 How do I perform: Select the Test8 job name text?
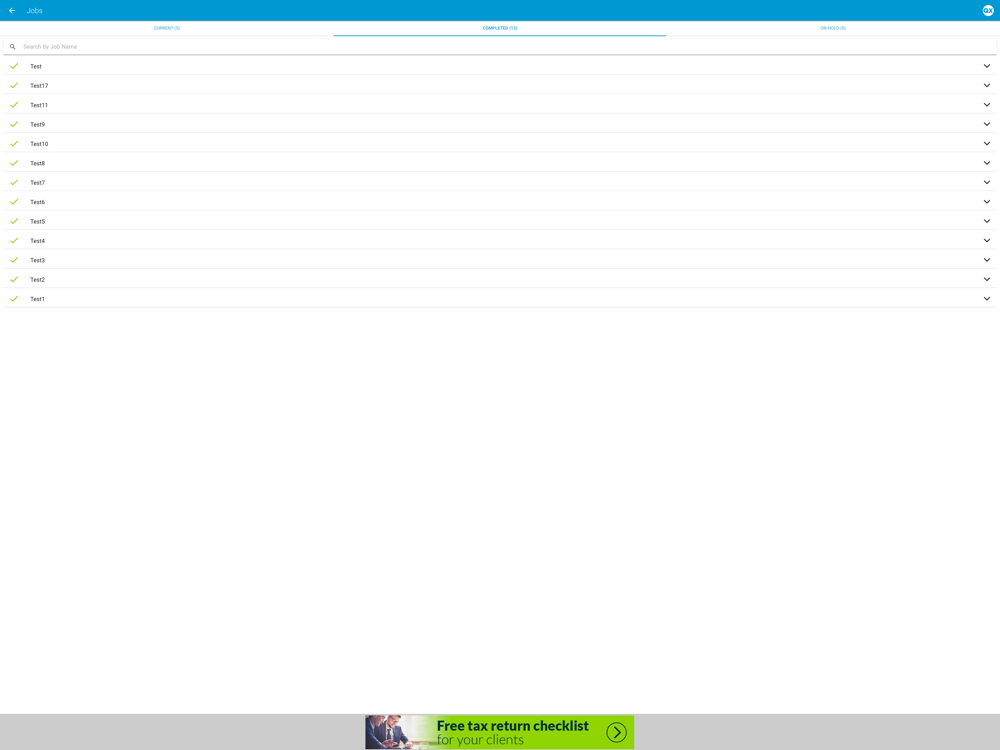click(x=38, y=163)
